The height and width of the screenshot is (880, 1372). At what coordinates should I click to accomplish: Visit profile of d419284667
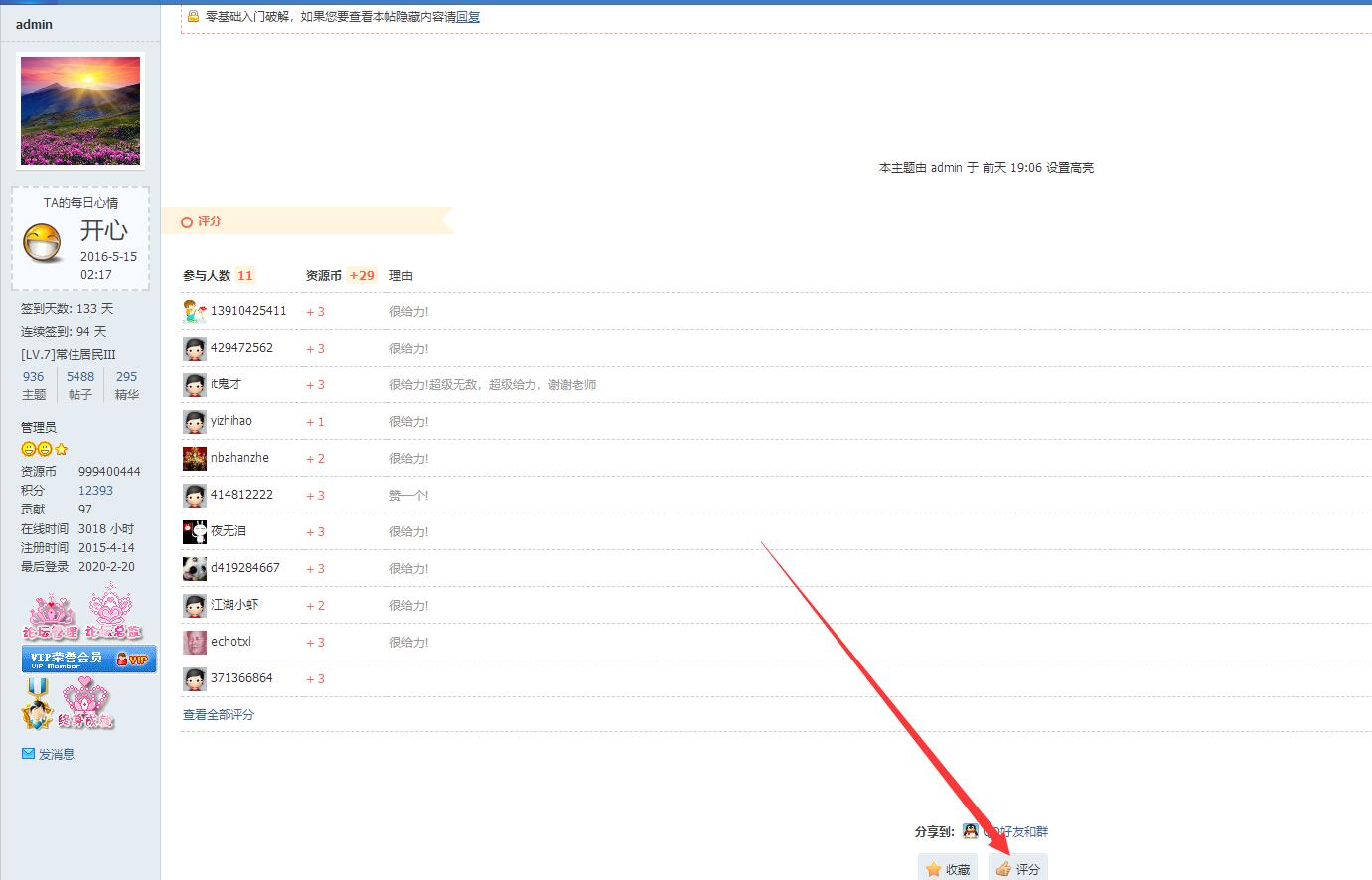[245, 568]
